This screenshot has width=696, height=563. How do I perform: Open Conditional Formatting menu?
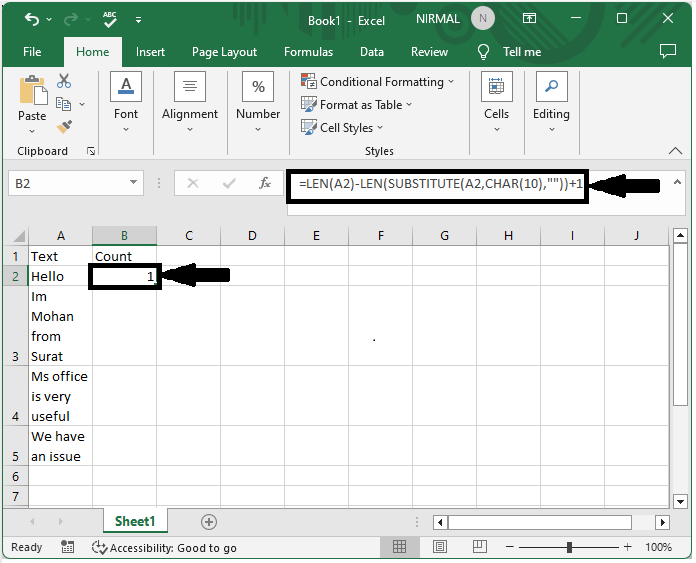point(377,82)
